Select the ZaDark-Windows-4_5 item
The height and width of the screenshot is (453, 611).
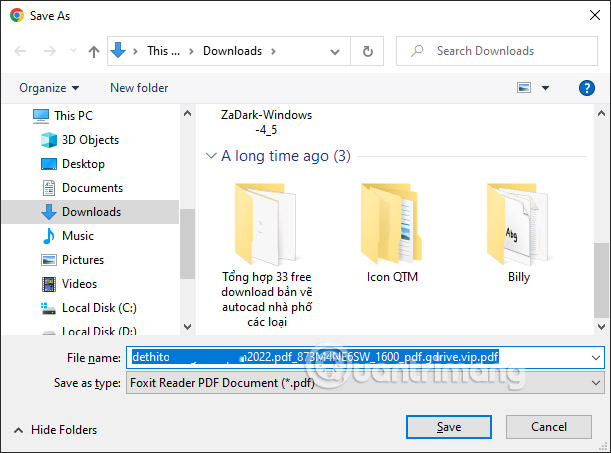pyautogui.click(x=266, y=122)
